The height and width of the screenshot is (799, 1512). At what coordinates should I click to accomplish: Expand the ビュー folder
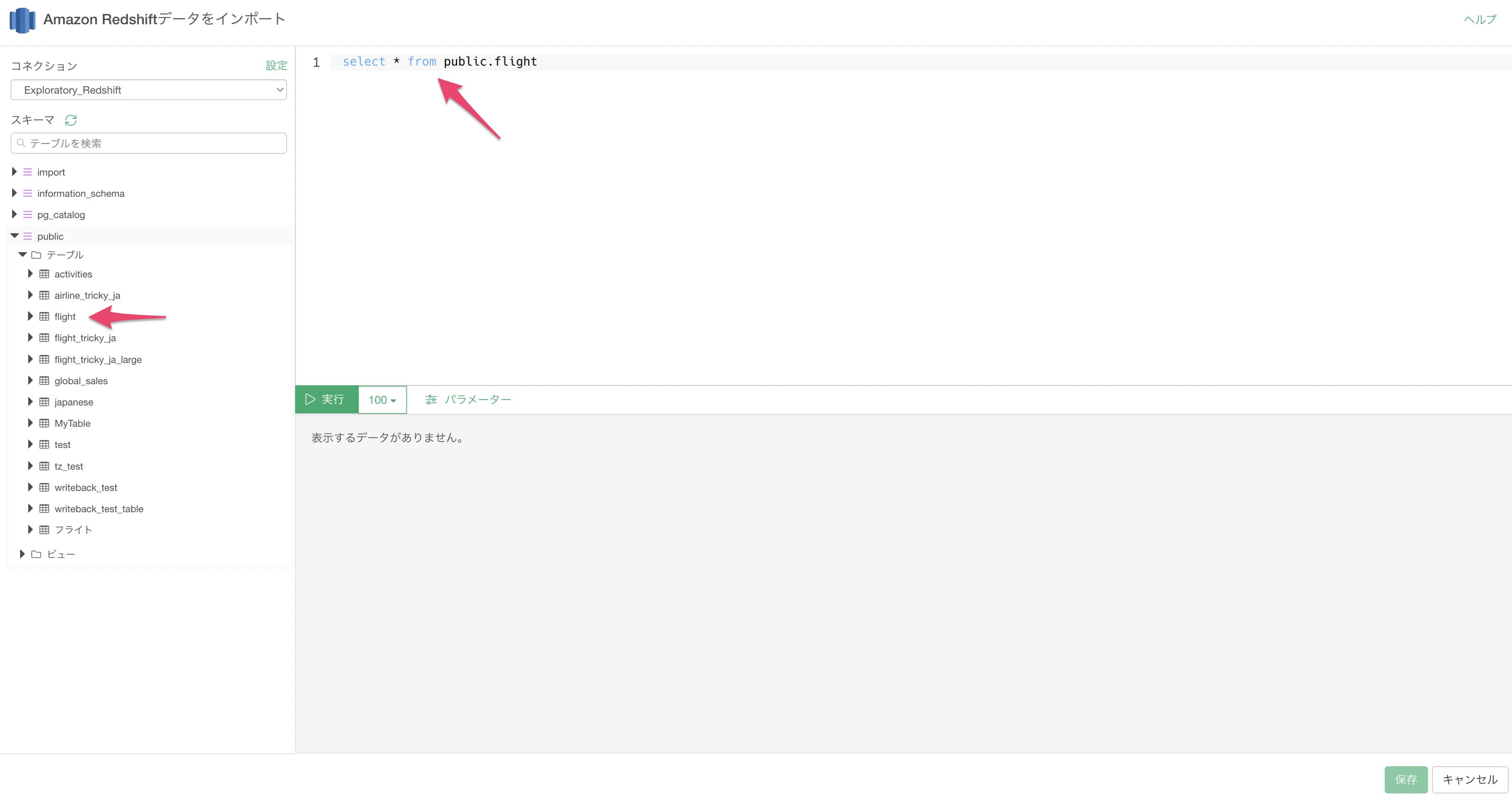click(x=22, y=554)
